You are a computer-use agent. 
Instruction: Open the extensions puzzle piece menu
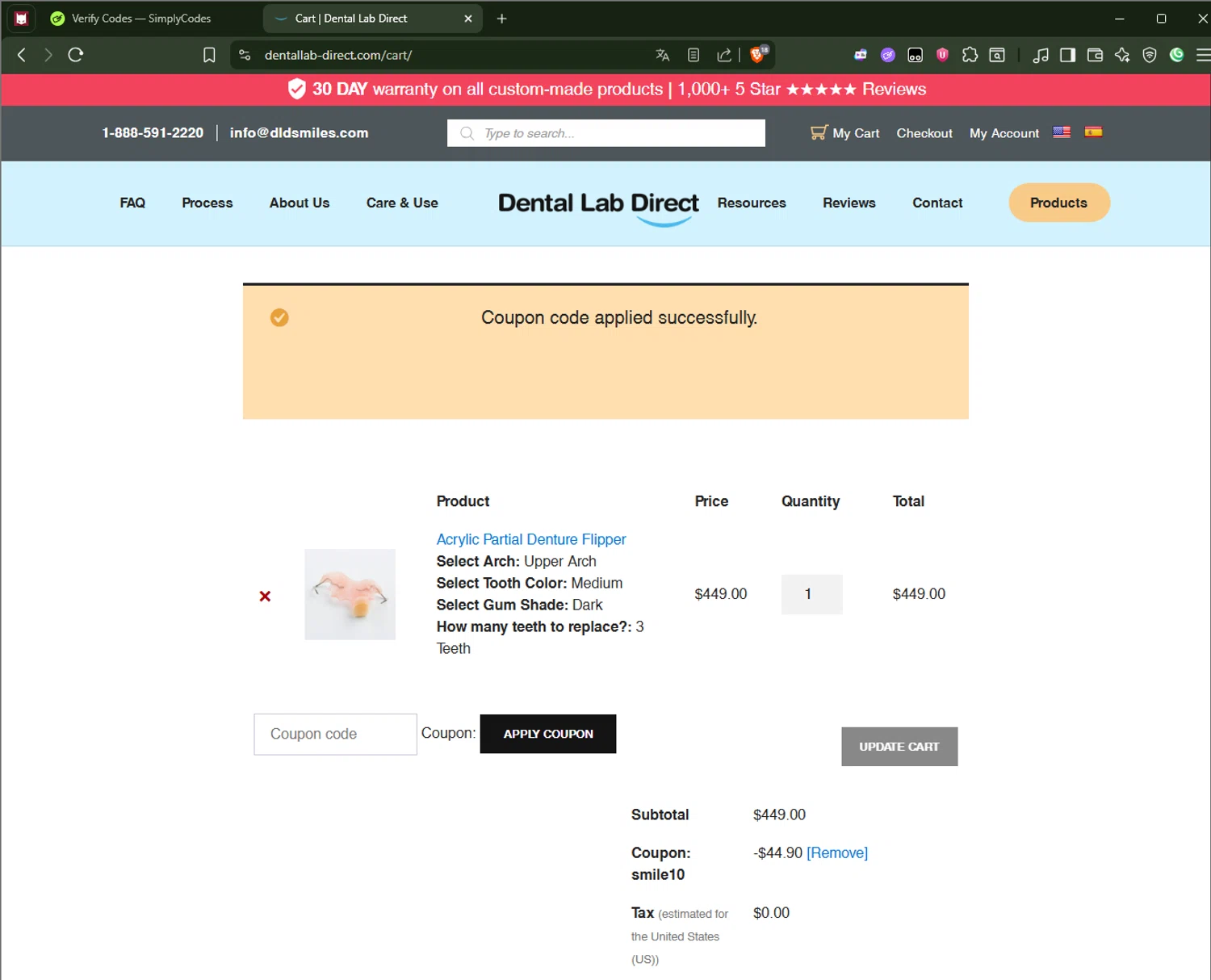tap(970, 55)
